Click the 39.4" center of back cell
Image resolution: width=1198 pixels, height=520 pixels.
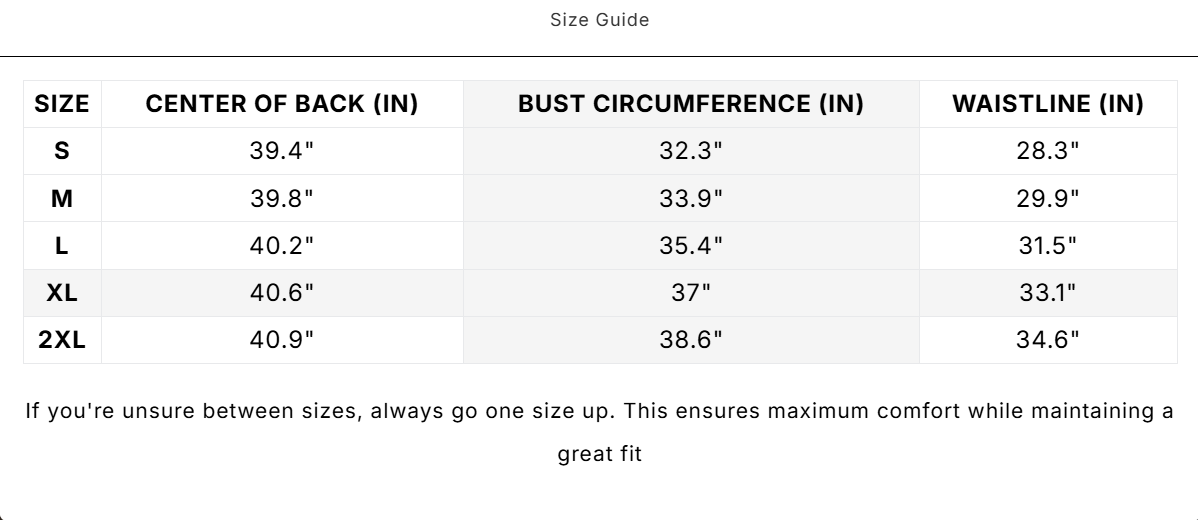pos(282,151)
